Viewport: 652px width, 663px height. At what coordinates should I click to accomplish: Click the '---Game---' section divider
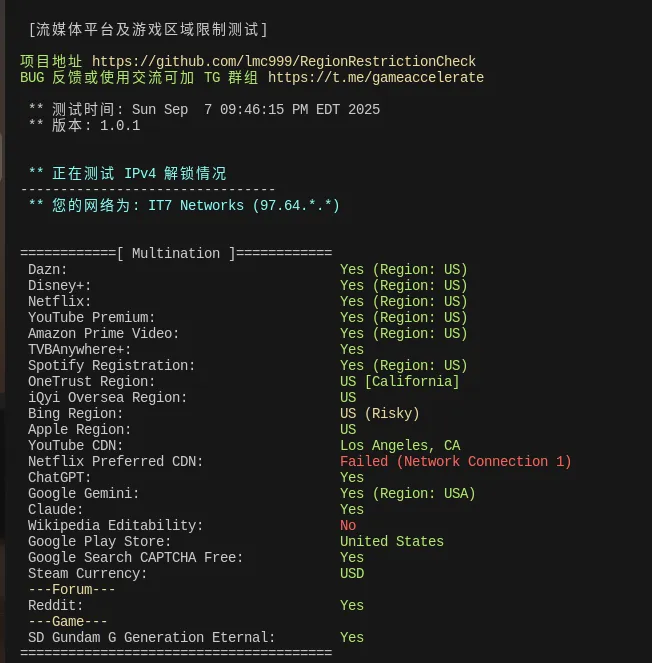68,622
